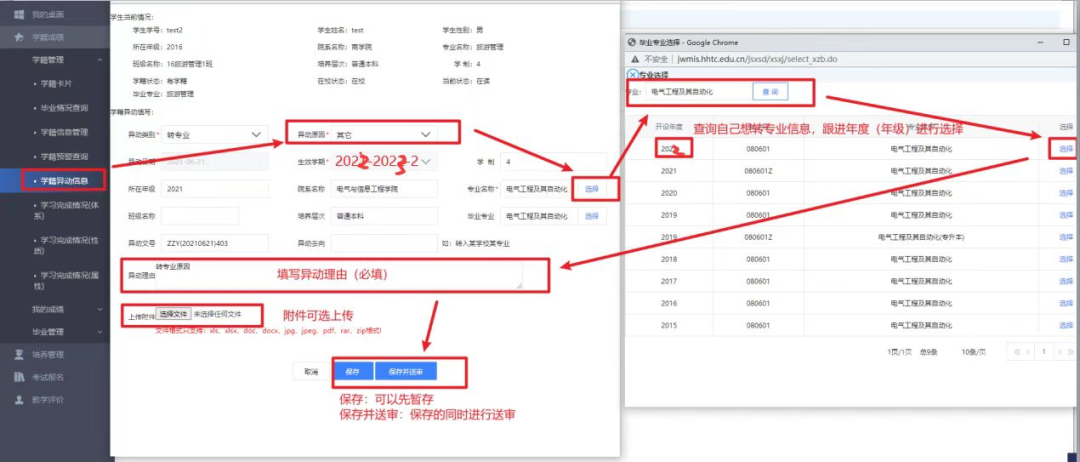This screenshot has height=462, width=1080.
Task: Open 学习完成情况(性质) in the sidebar
Action: (x=66, y=245)
